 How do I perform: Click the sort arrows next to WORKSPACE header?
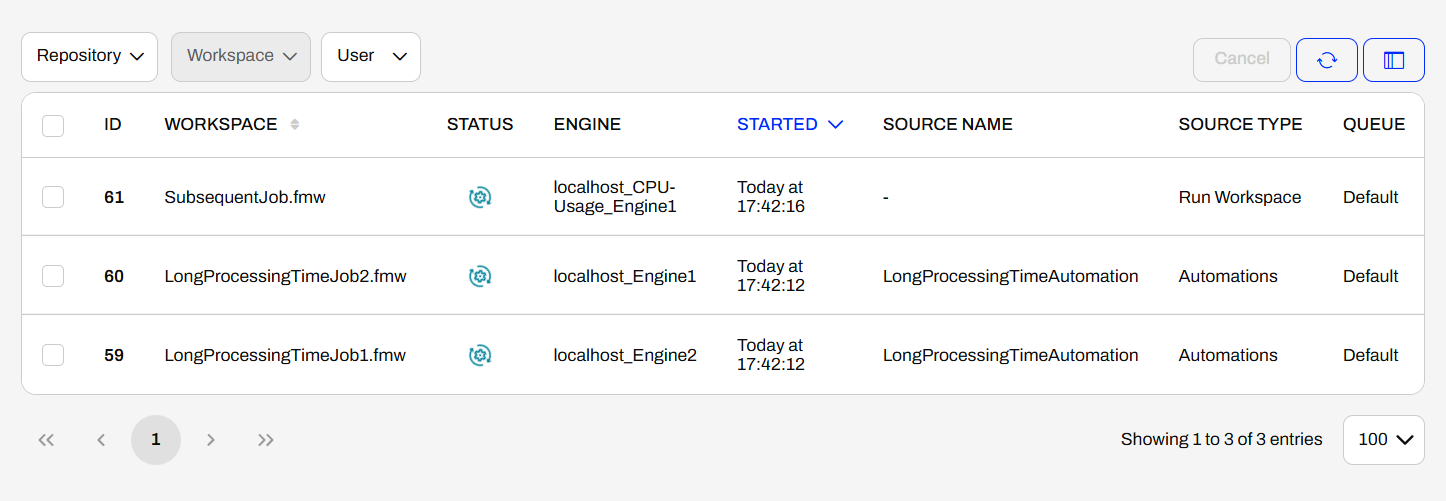point(294,125)
